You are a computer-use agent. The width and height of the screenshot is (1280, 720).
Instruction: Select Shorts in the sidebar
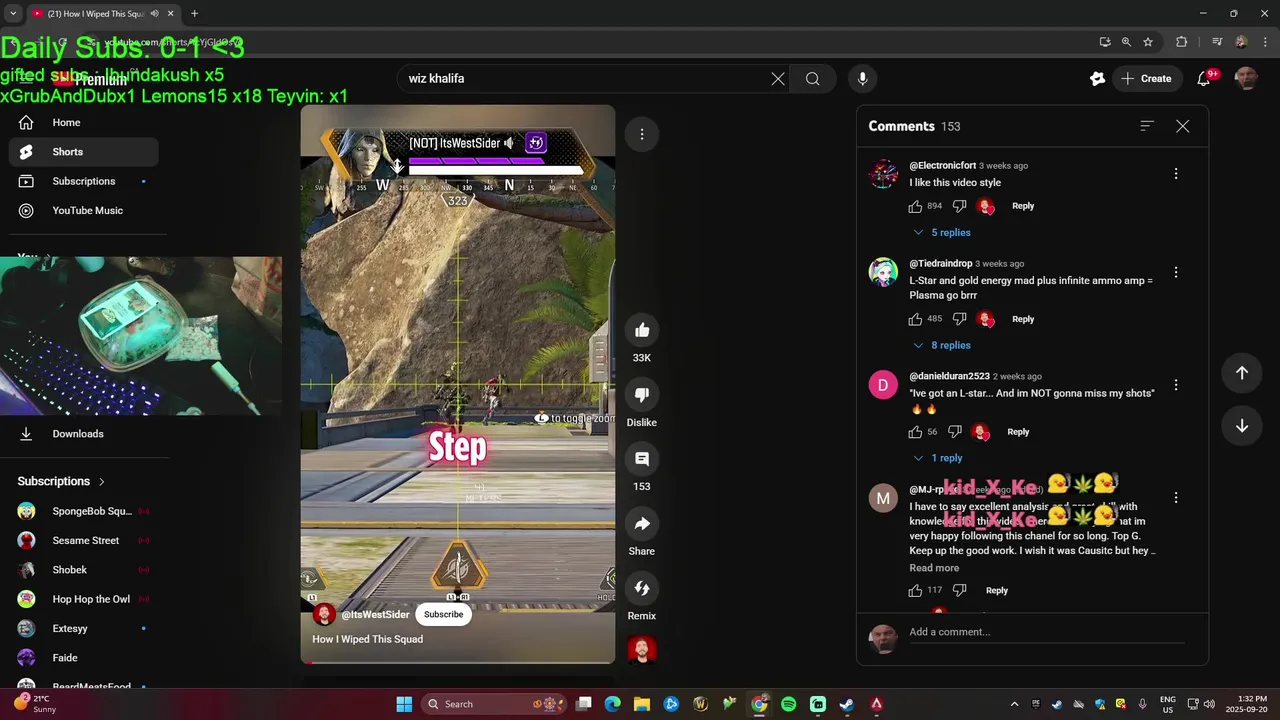click(x=84, y=152)
